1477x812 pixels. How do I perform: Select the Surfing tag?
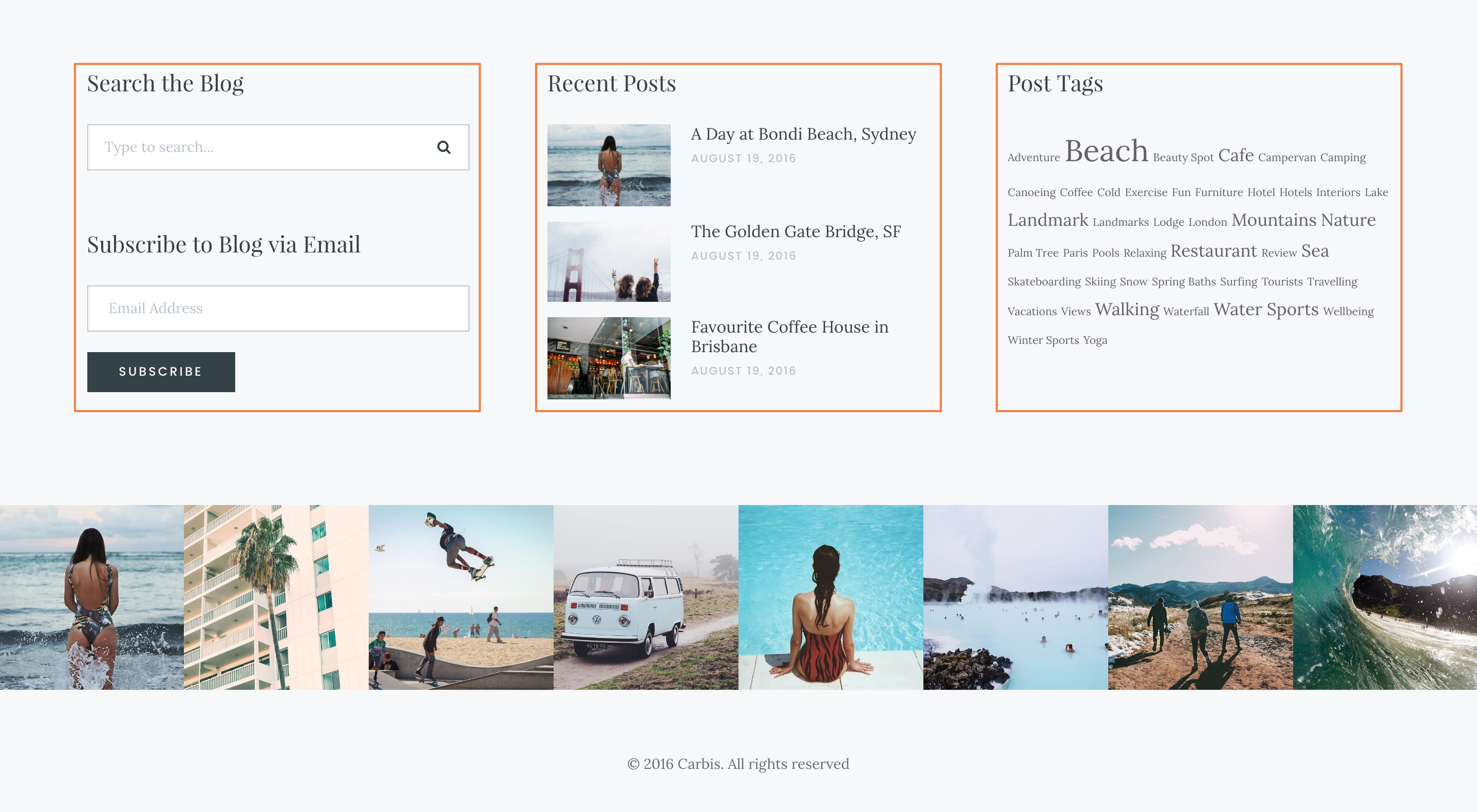(1239, 282)
